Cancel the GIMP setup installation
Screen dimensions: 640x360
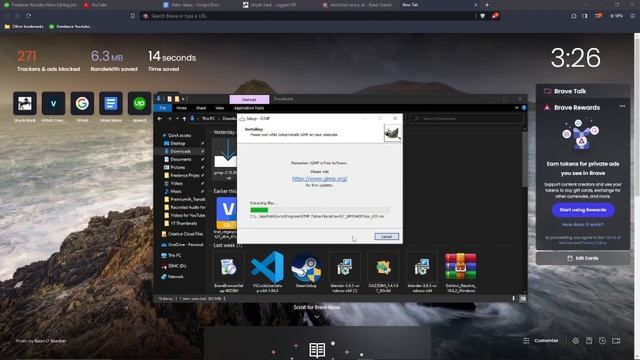point(386,237)
